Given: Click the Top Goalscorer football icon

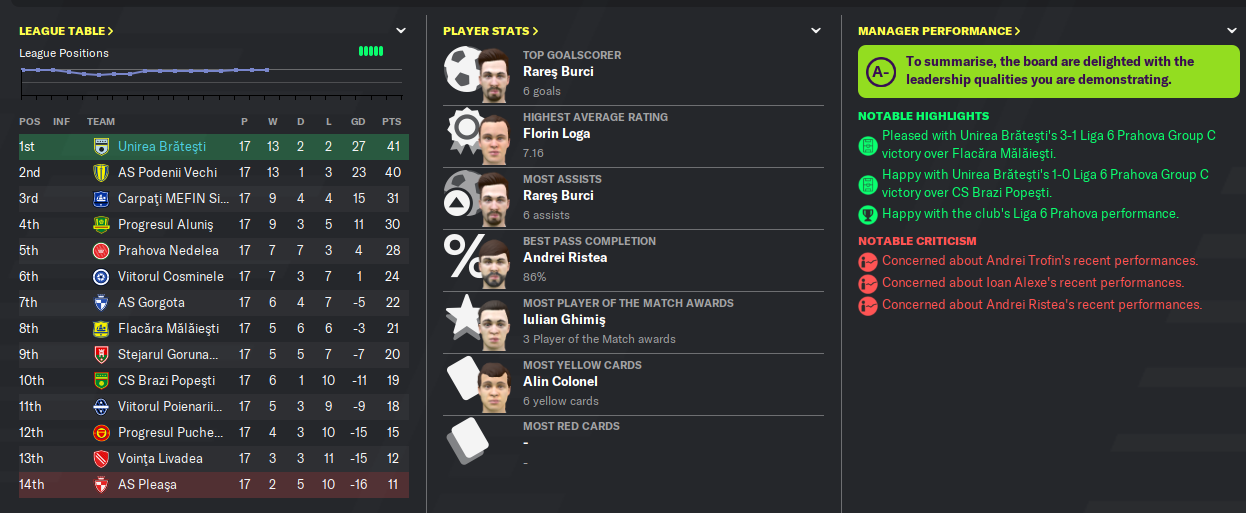Looking at the screenshot, I should [461, 68].
